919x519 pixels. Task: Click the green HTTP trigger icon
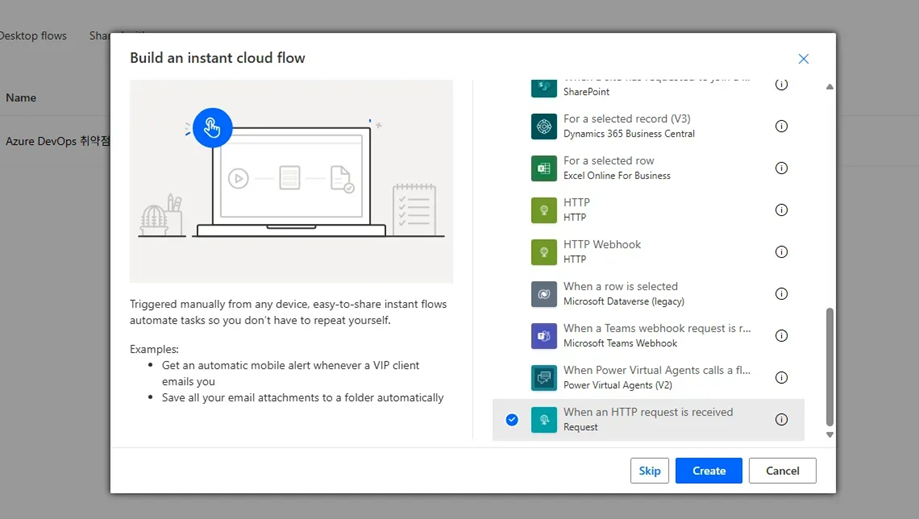pyautogui.click(x=544, y=210)
